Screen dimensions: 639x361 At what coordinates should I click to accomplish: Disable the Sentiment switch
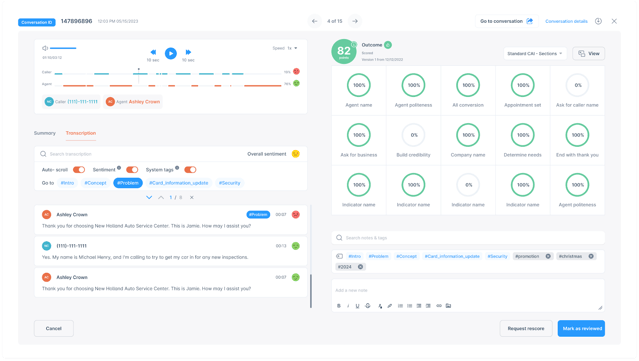click(x=132, y=169)
